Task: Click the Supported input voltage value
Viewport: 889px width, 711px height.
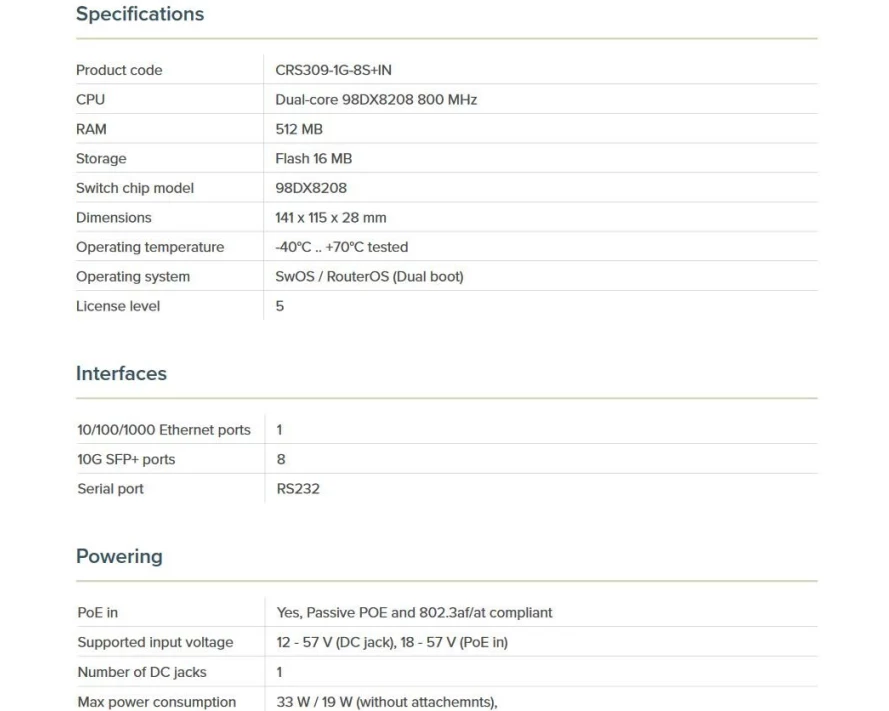Action: 392,642
